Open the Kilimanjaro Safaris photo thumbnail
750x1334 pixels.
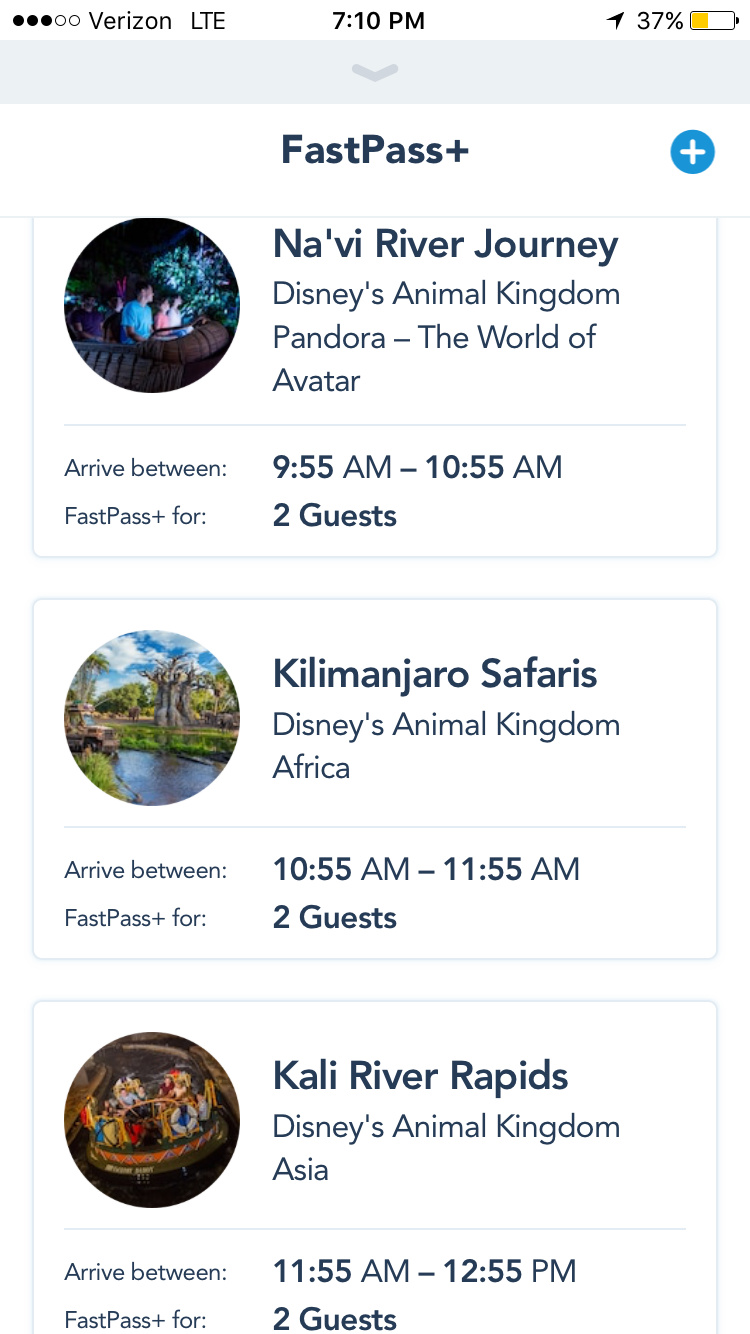pyautogui.click(x=152, y=717)
